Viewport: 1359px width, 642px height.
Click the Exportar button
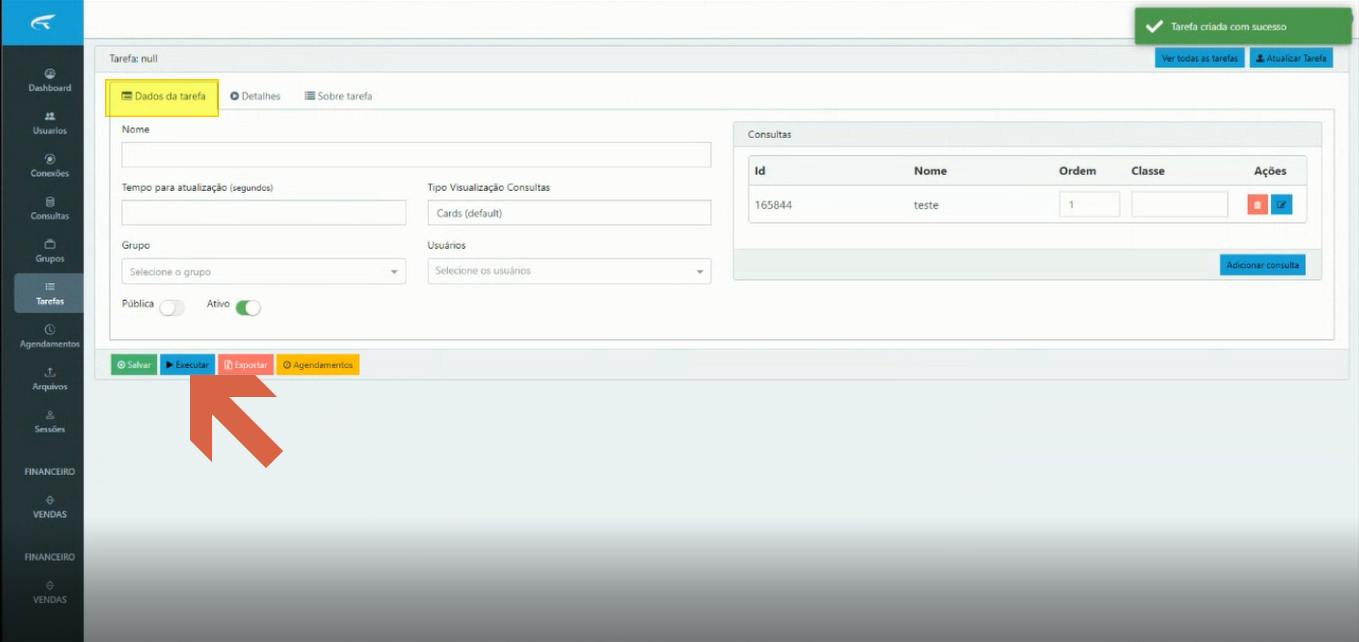pos(246,365)
